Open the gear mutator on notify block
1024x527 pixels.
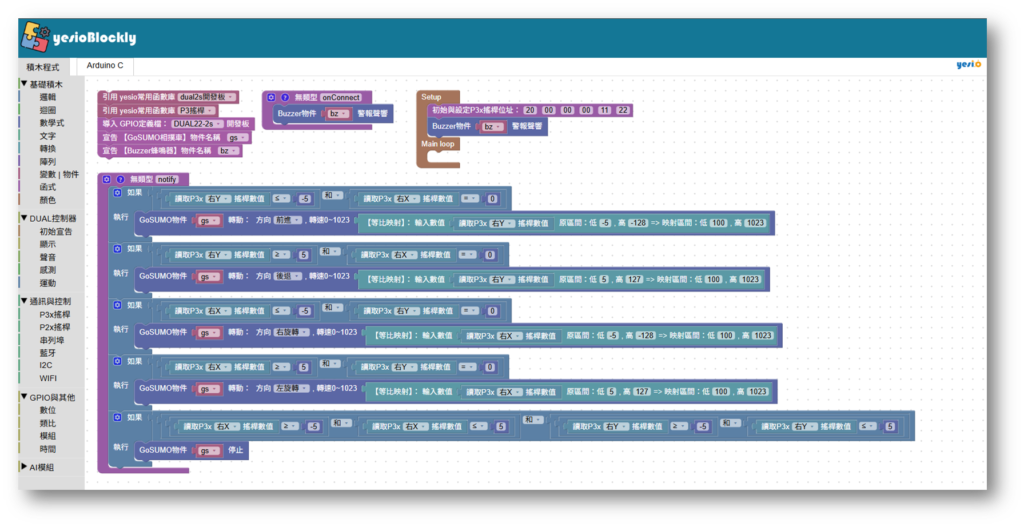(106, 179)
